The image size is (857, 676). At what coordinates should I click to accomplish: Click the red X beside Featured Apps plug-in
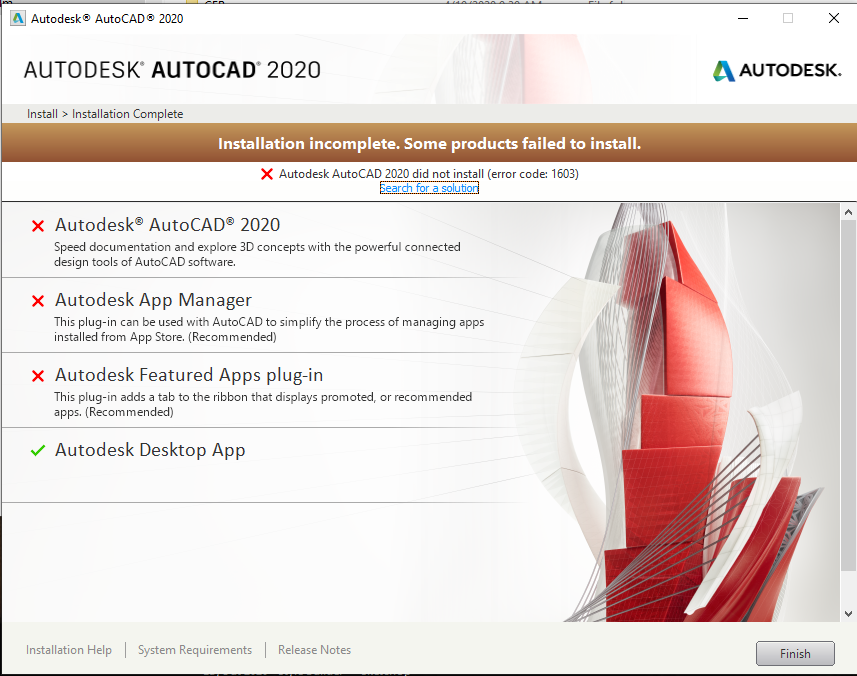tap(38, 376)
